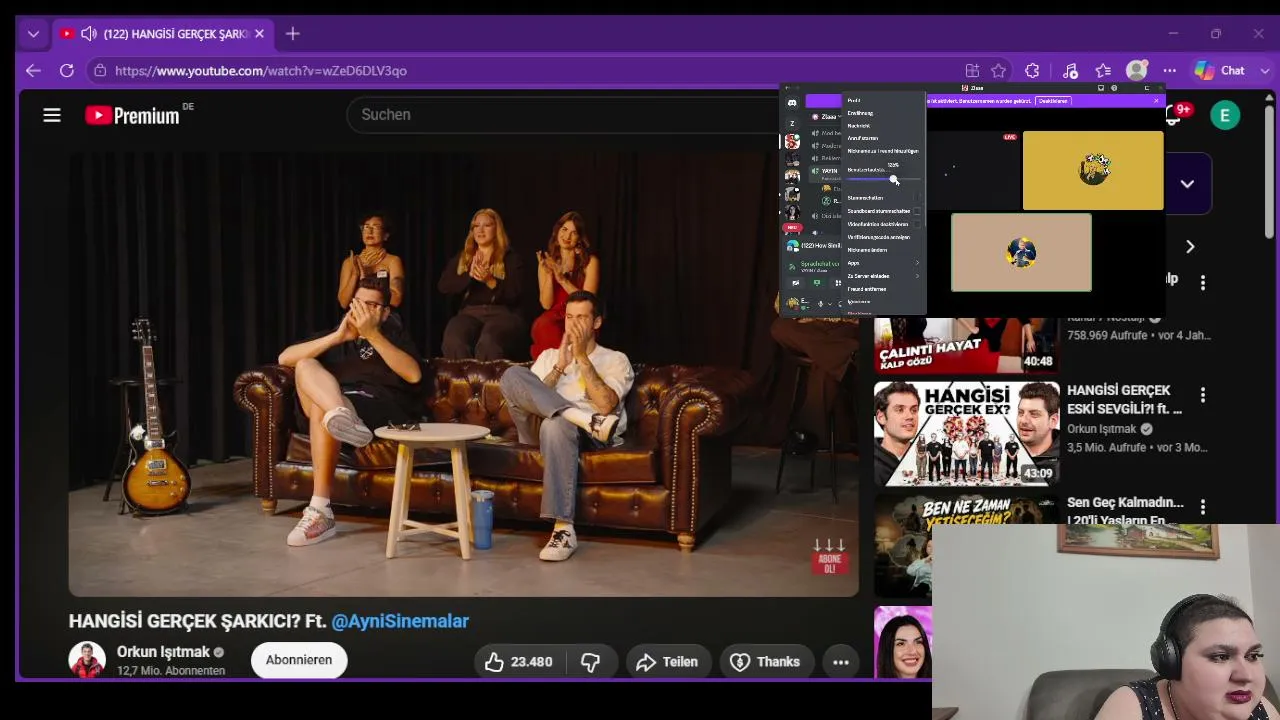1280x720 pixels.
Task: Open options for HANGİSİ GERÇEK ESKİ SEVGİLİ video
Action: [1203, 395]
